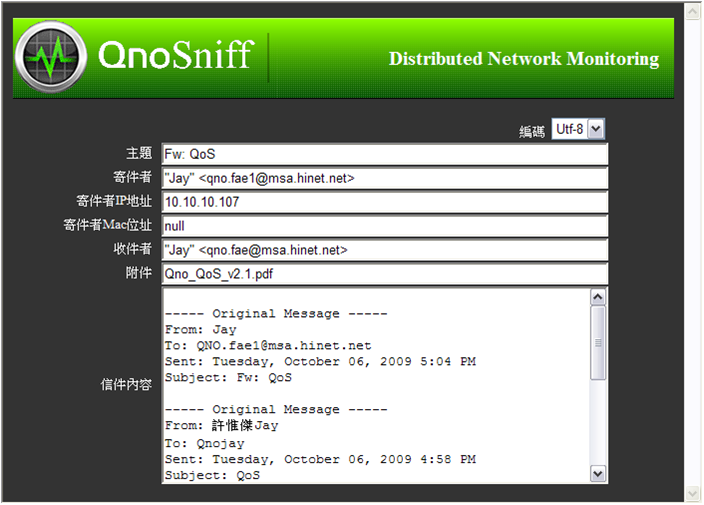Click the attachment field Qno_QoS_v2.1.pdf
Image resolution: width=704 pixels, height=505 pixels.
pyautogui.click(x=385, y=274)
